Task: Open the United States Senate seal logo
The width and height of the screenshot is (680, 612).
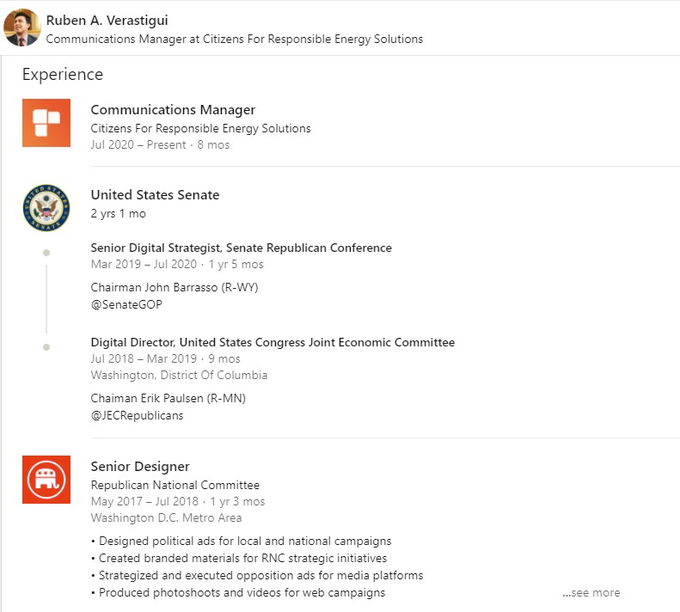Action: tap(46, 207)
